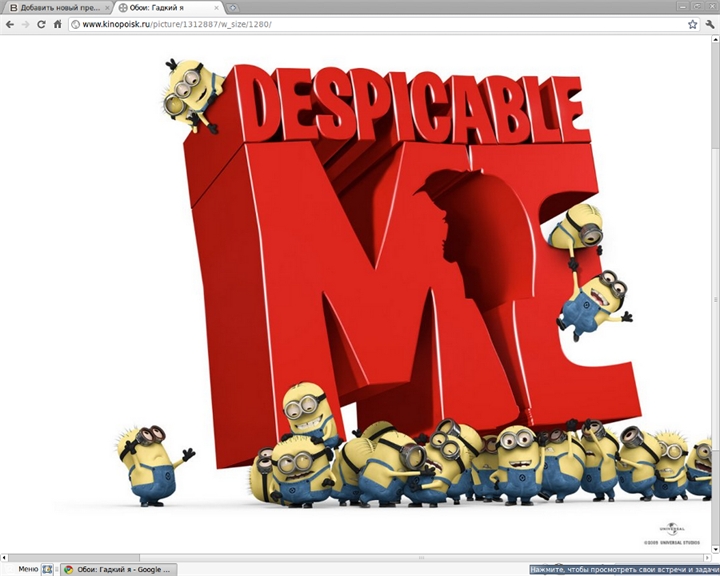Maximize the Chrome browser window
This screenshot has width=720, height=576.
[x=697, y=6]
